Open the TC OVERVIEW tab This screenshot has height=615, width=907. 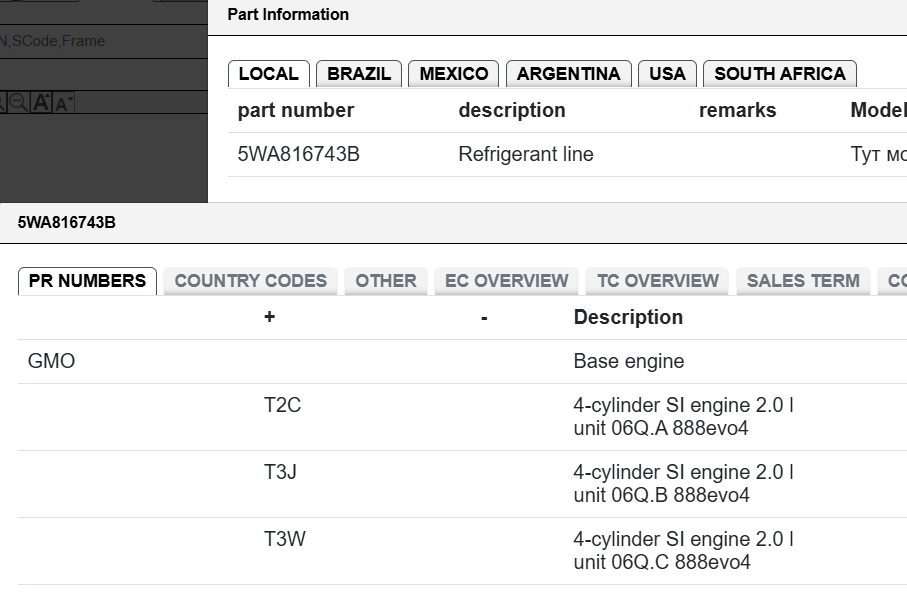coord(658,281)
